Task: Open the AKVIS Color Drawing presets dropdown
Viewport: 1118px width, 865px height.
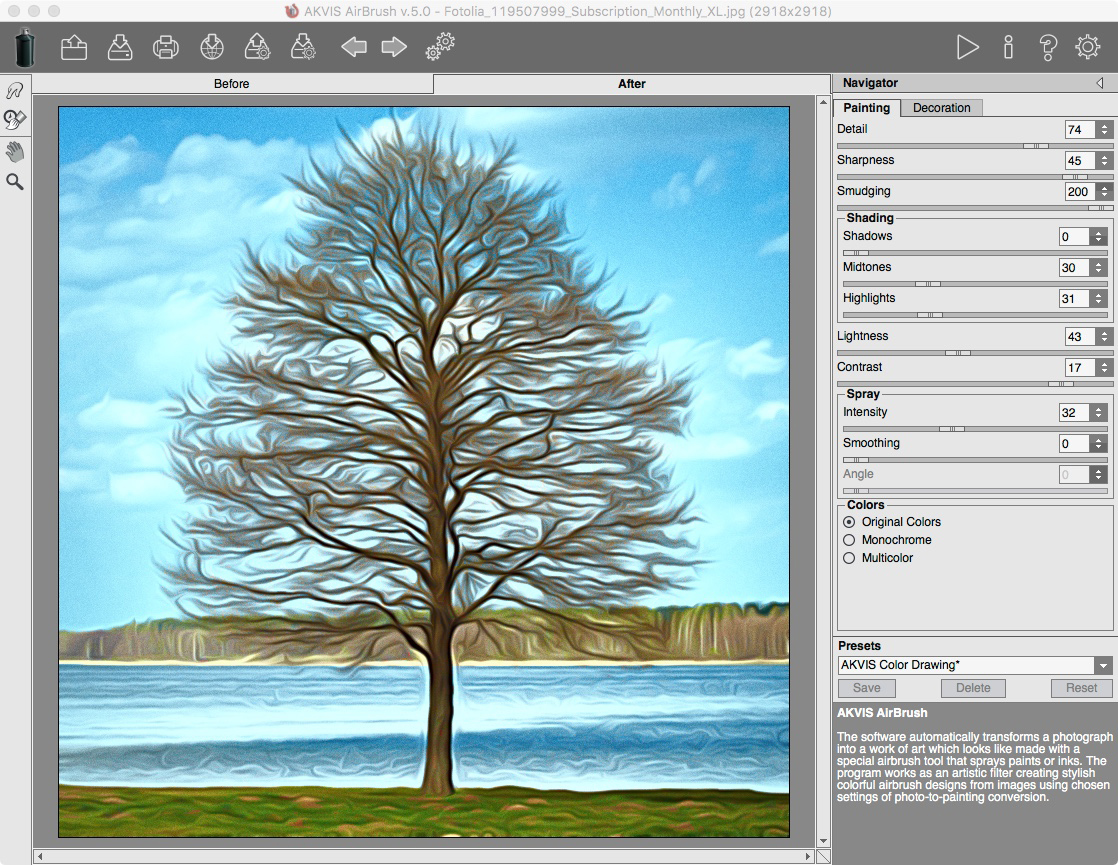Action: coord(1103,666)
